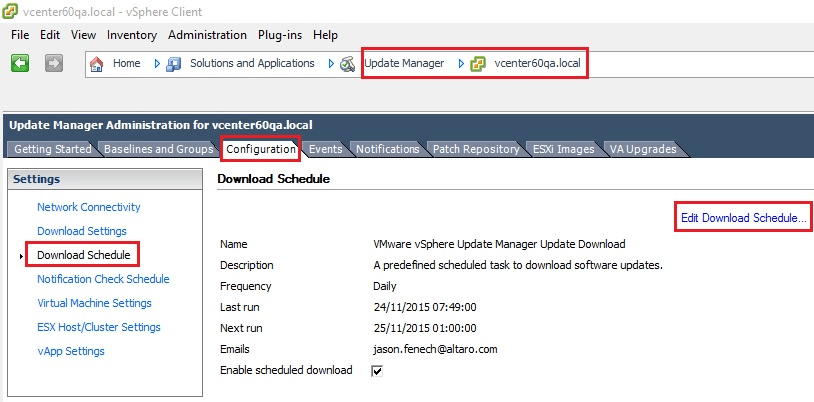Click Solutions and Applications breadcrumb text
814x402 pixels.
pos(252,63)
